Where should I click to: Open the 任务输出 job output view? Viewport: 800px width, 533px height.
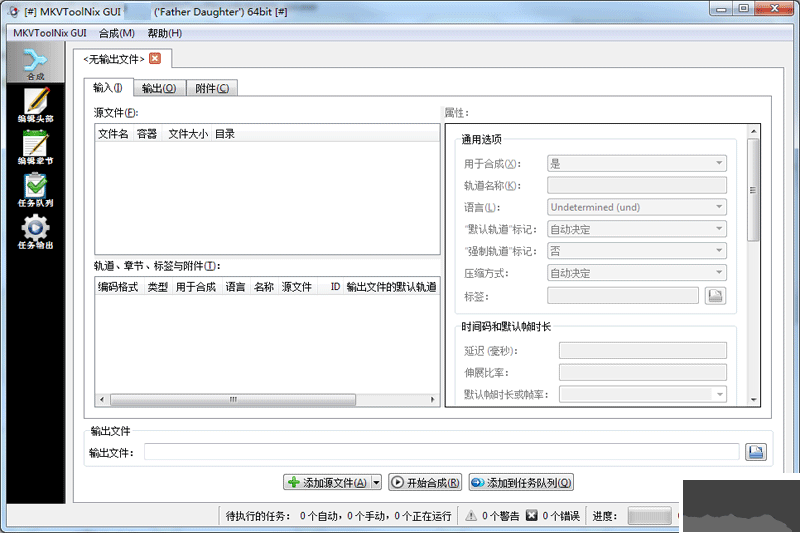(x=35, y=232)
